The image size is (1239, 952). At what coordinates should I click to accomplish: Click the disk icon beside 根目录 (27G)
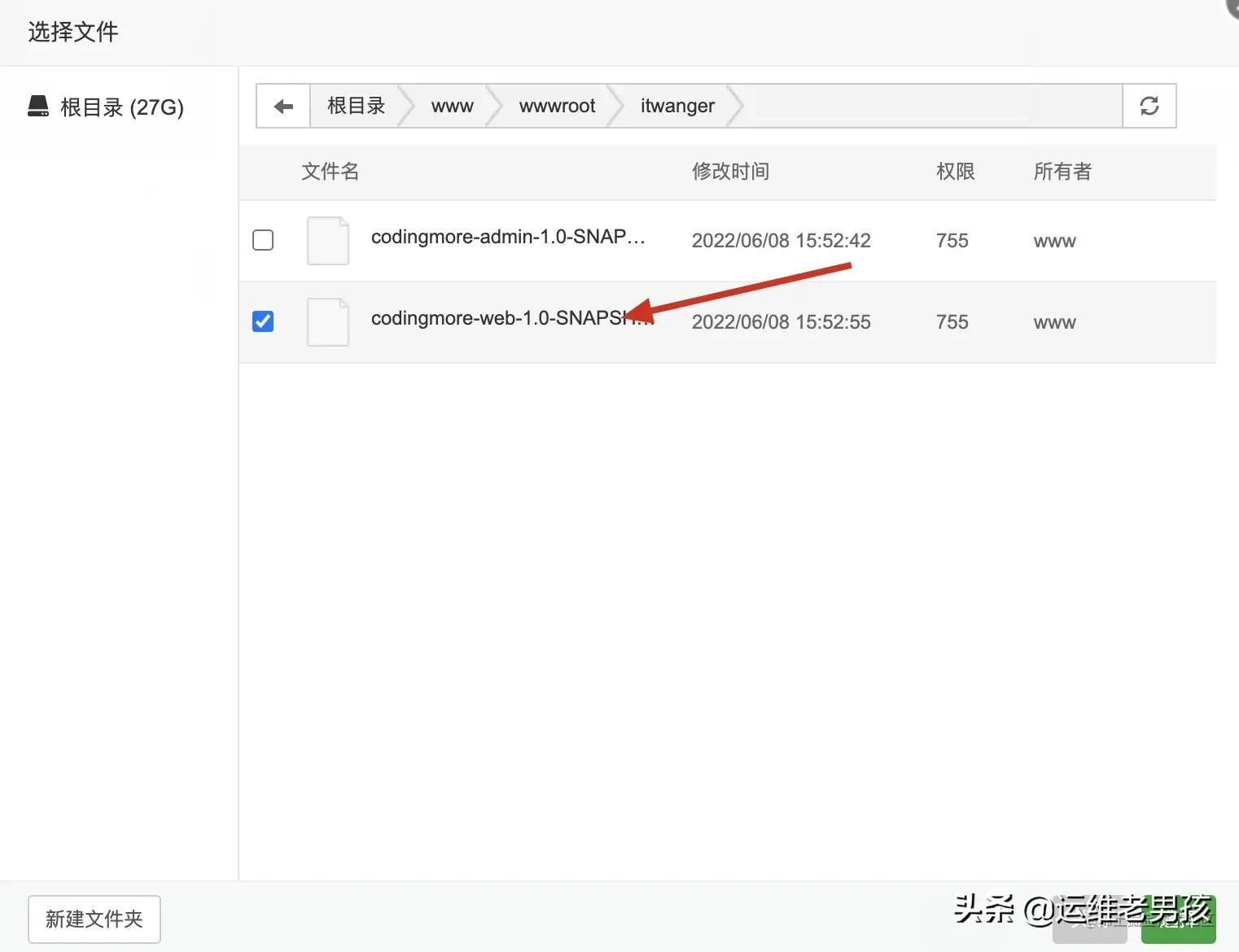[x=38, y=106]
